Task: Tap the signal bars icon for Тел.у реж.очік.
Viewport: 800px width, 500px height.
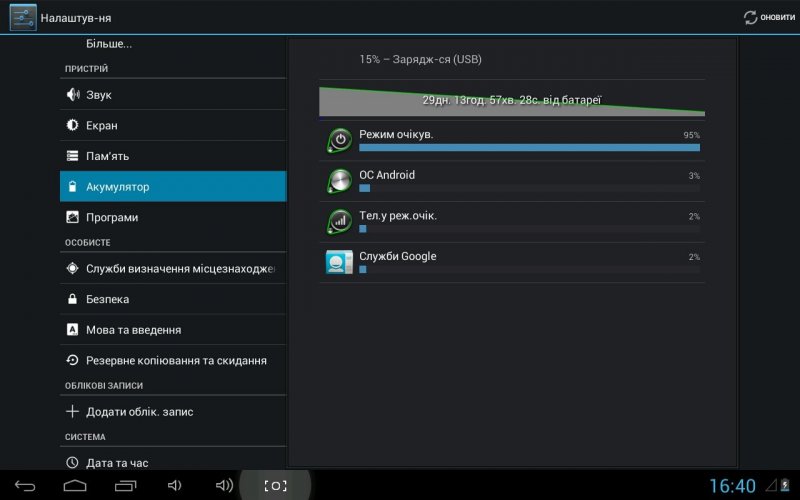Action: tap(339, 221)
